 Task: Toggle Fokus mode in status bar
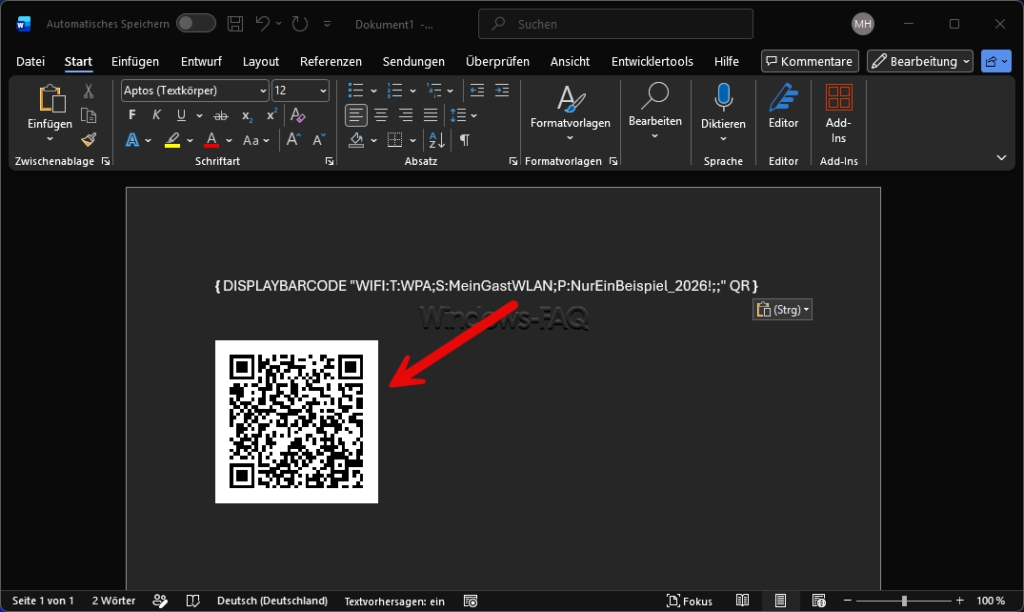pos(689,601)
